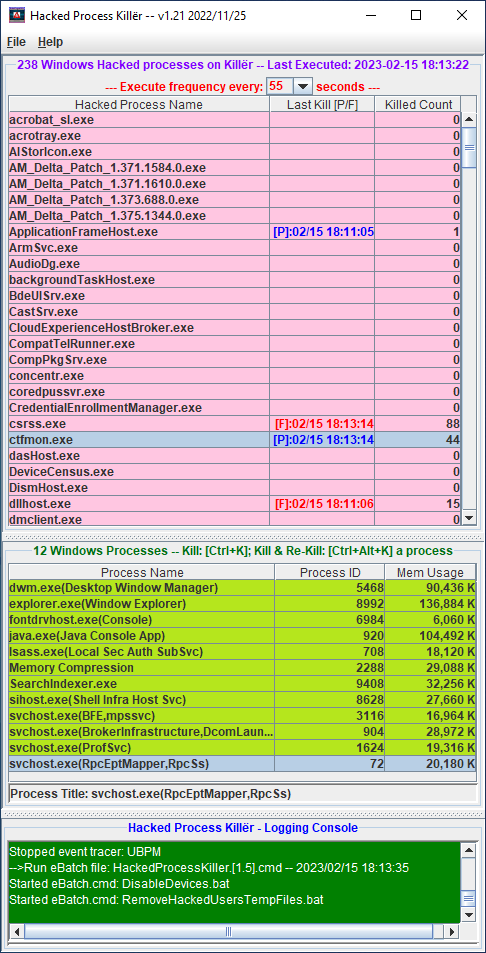The width and height of the screenshot is (486, 953).
Task: Click the frequency value field showing 55
Action: tap(280, 86)
